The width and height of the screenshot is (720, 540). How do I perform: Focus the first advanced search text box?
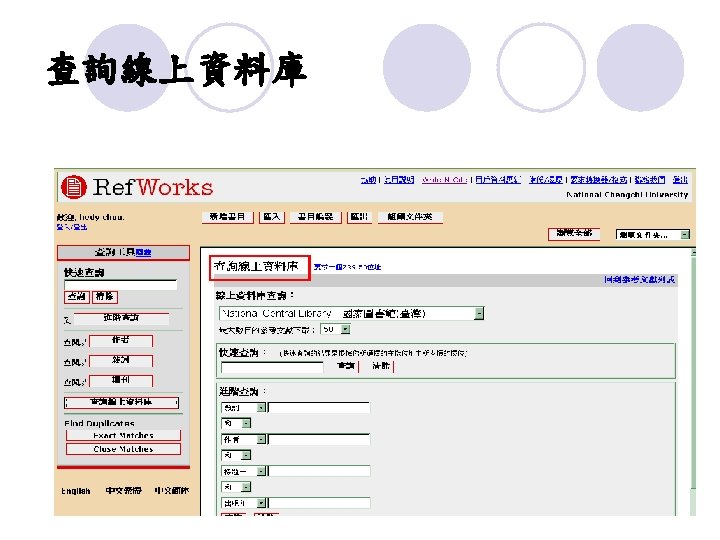pyautogui.click(x=319, y=408)
